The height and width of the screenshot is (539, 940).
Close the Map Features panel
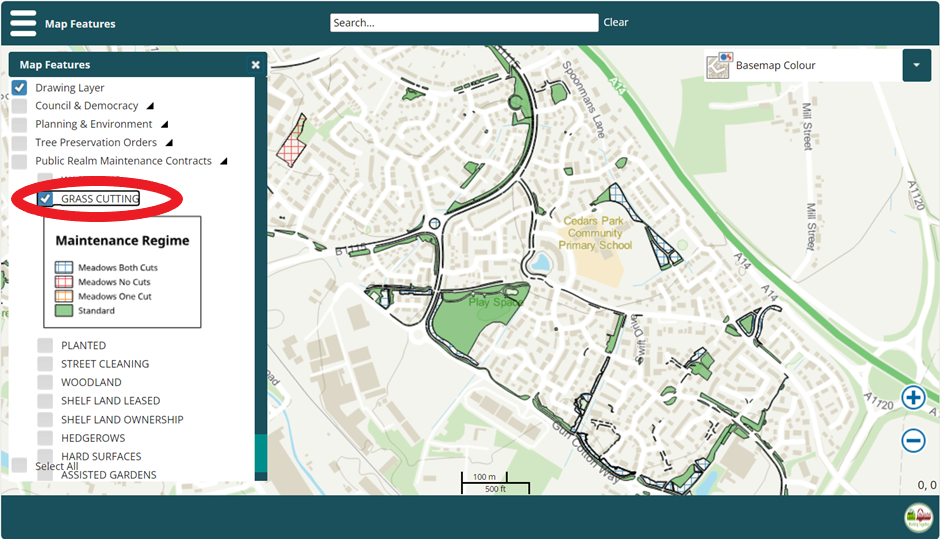(x=255, y=65)
